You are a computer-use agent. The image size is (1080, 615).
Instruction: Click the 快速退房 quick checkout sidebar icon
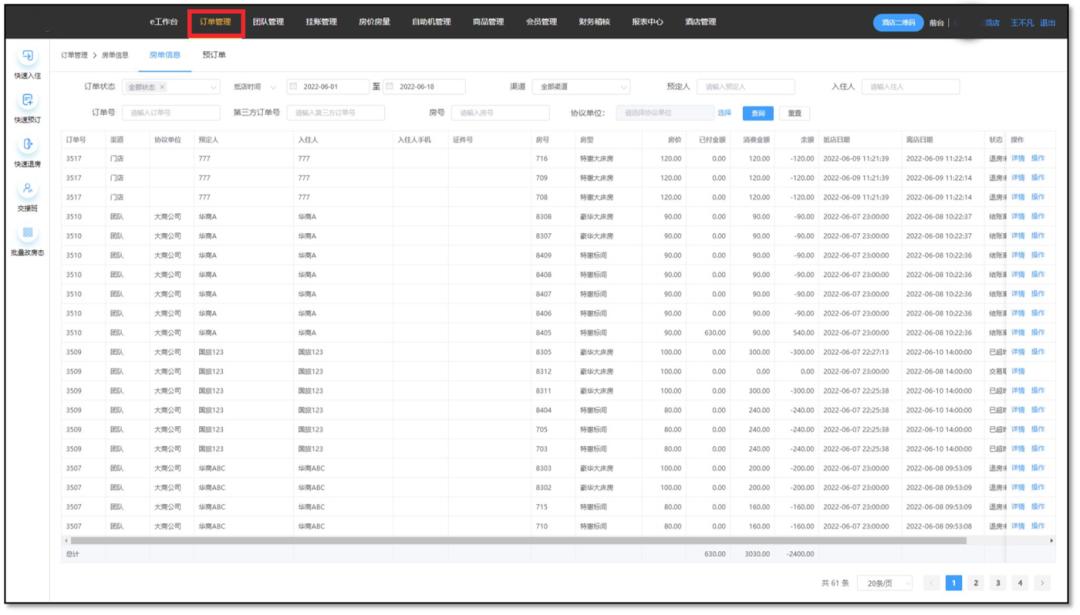pos(28,145)
